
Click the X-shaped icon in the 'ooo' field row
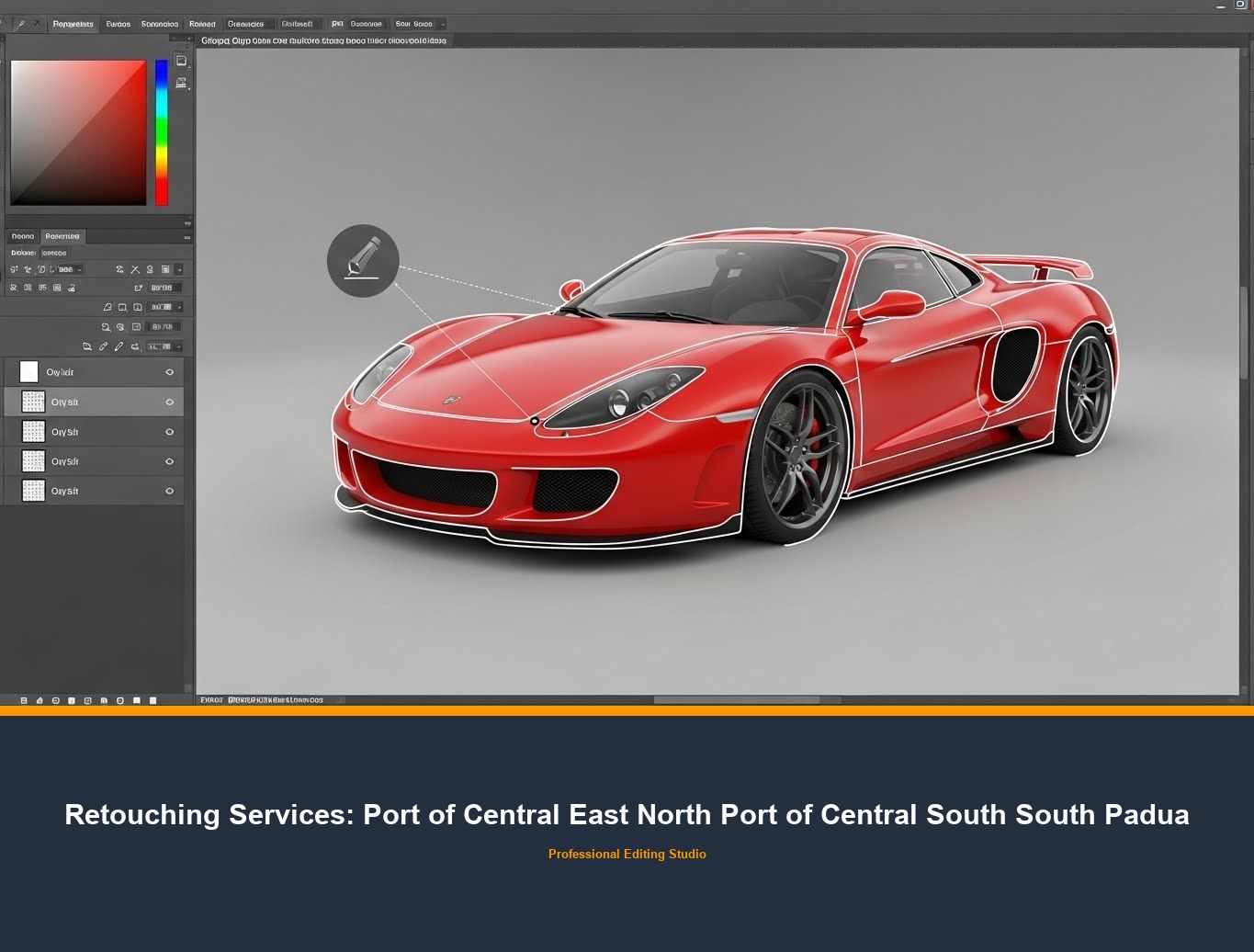coord(135,269)
